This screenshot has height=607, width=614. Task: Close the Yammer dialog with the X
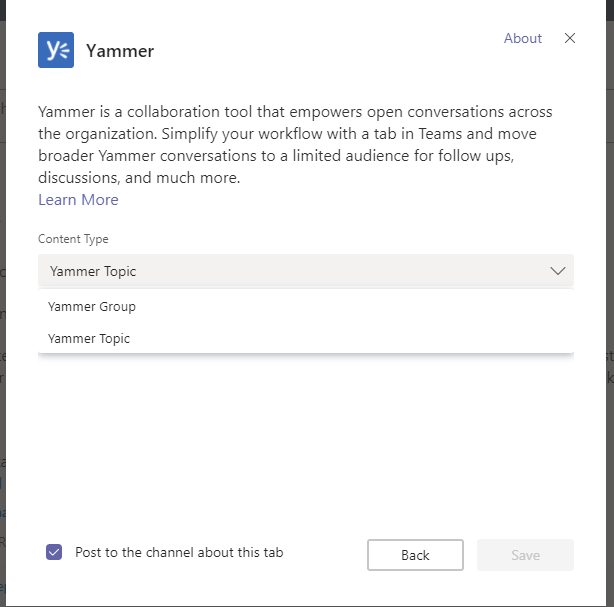click(570, 38)
